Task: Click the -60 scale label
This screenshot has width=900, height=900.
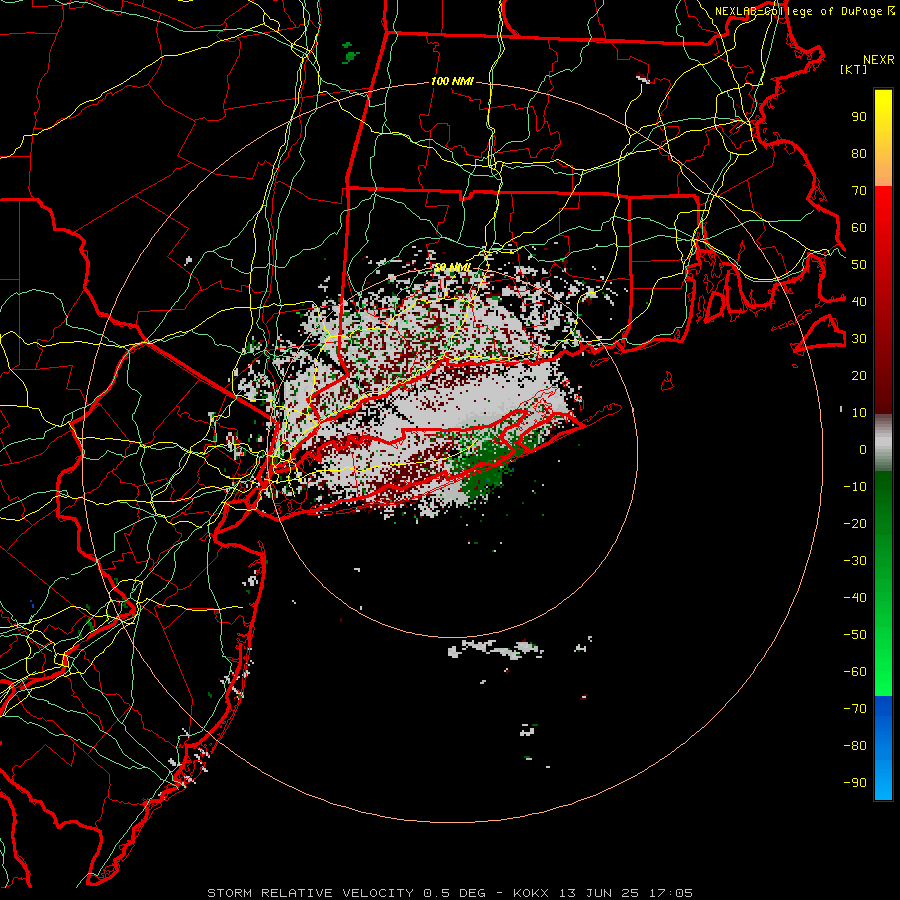Action: point(855,672)
